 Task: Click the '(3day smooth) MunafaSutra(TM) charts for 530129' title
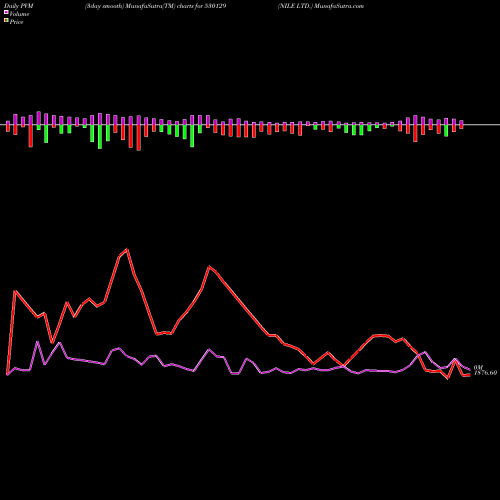coord(156,6)
